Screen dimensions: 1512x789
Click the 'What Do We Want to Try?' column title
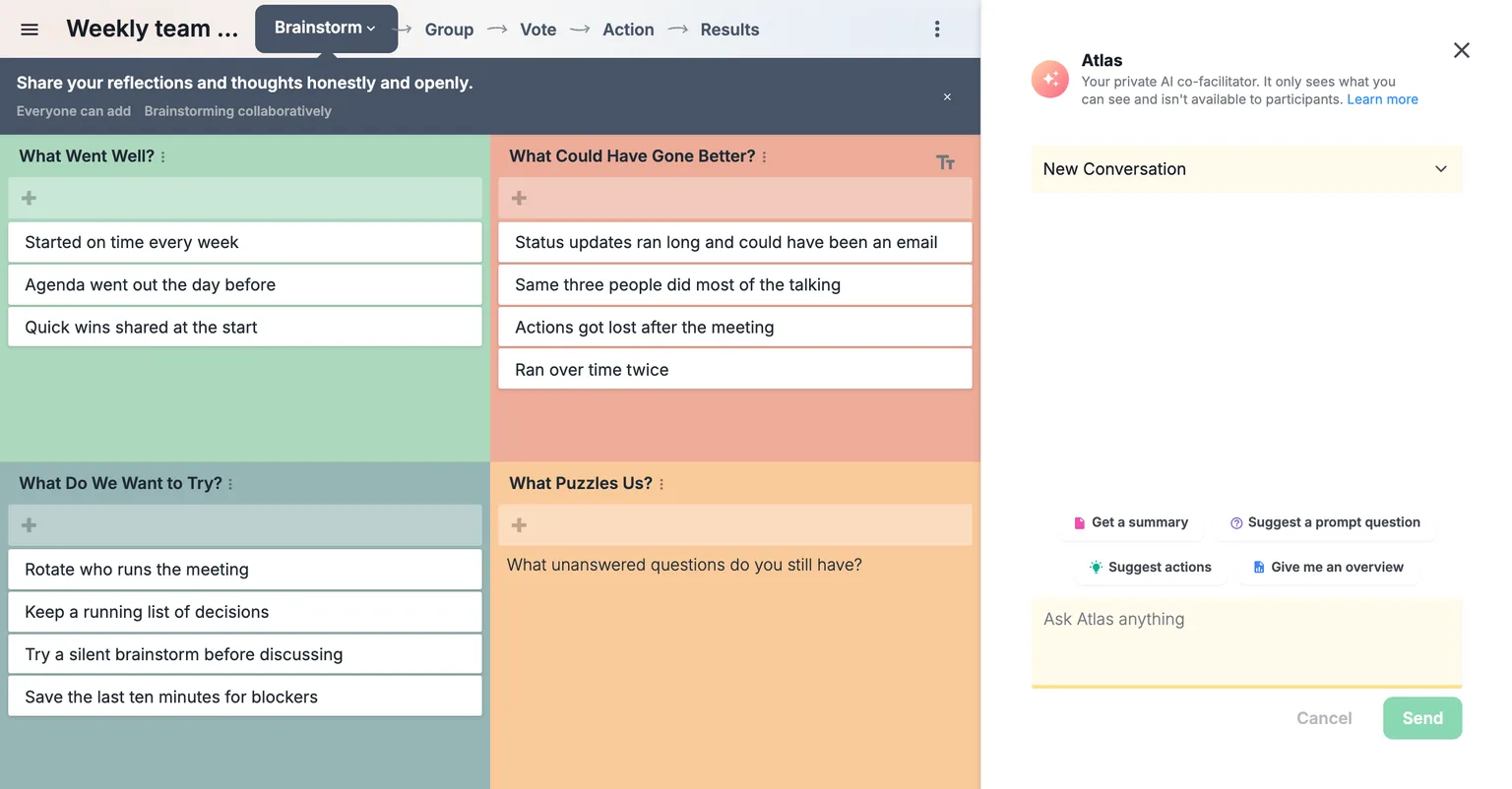[121, 484]
